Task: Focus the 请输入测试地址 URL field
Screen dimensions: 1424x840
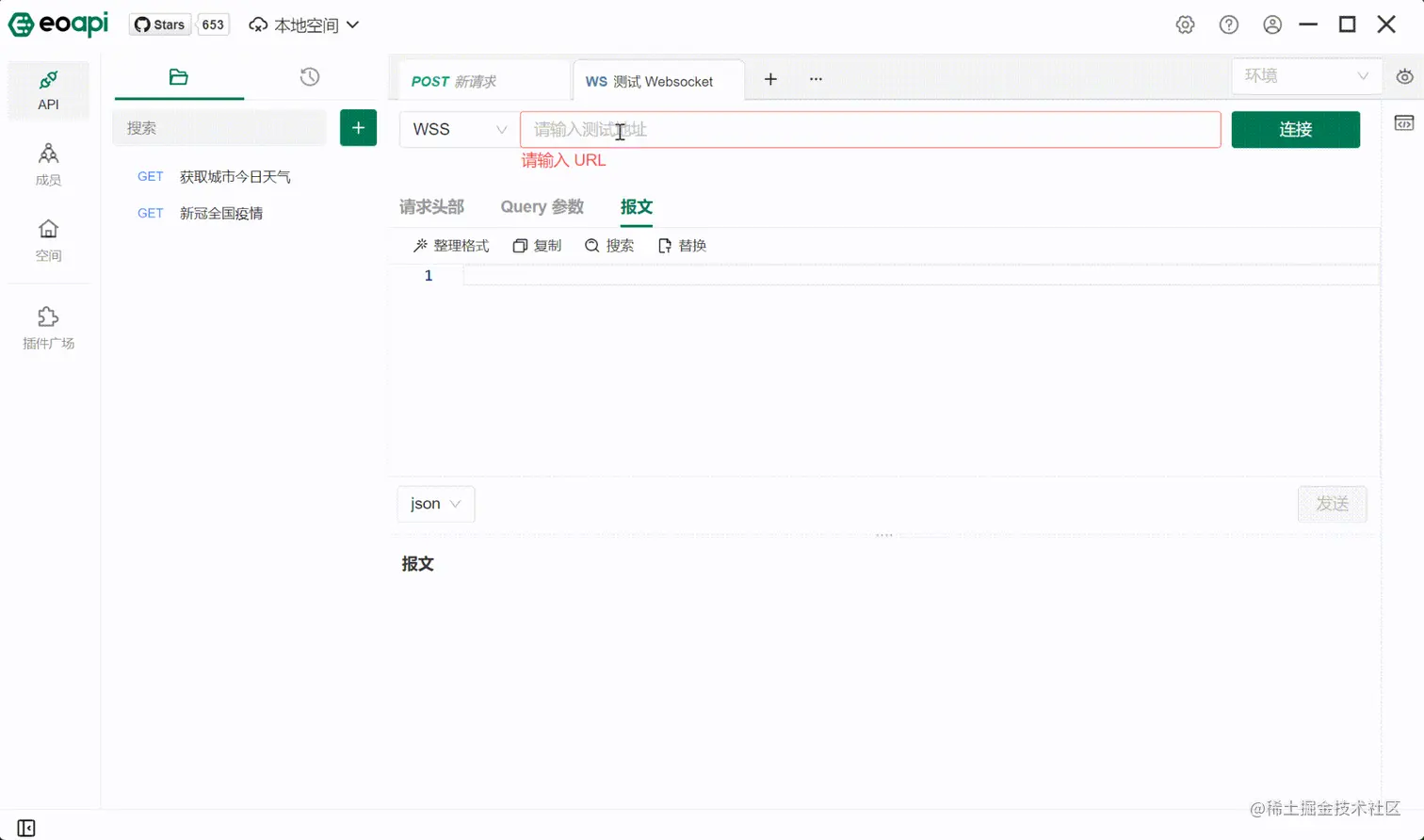Action: click(x=870, y=129)
